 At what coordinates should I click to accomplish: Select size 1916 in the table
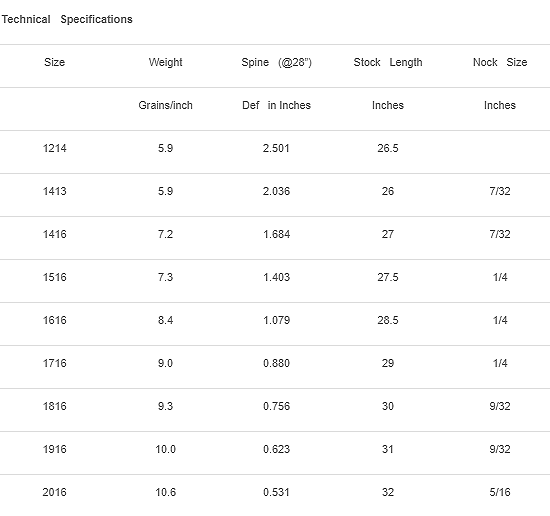click(54, 449)
